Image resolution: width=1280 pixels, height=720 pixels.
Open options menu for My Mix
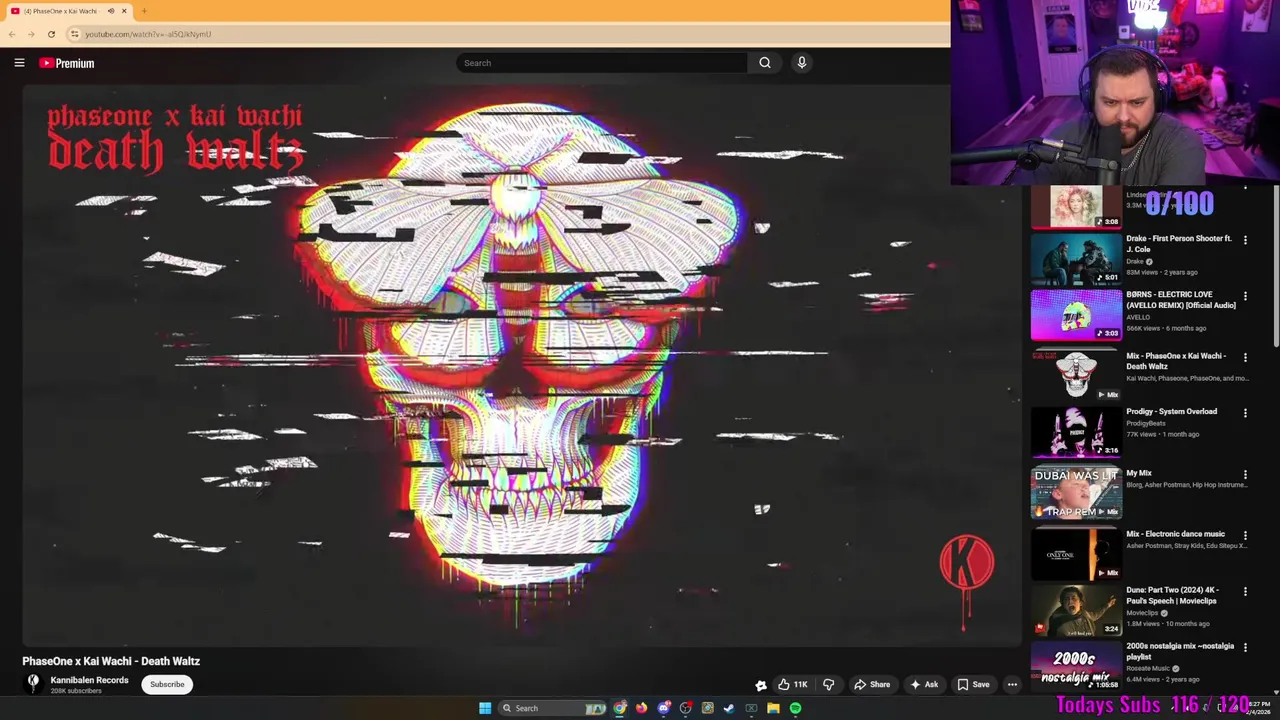click(x=1245, y=475)
